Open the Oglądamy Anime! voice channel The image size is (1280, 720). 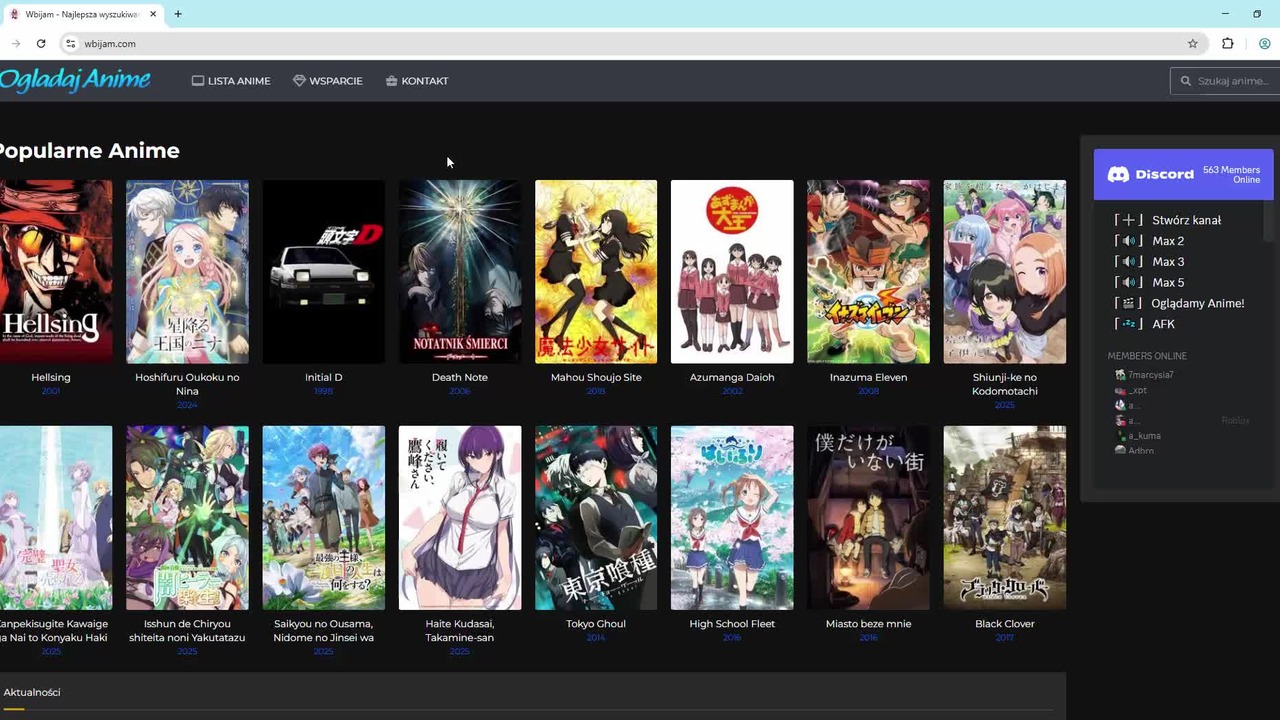coord(1197,303)
